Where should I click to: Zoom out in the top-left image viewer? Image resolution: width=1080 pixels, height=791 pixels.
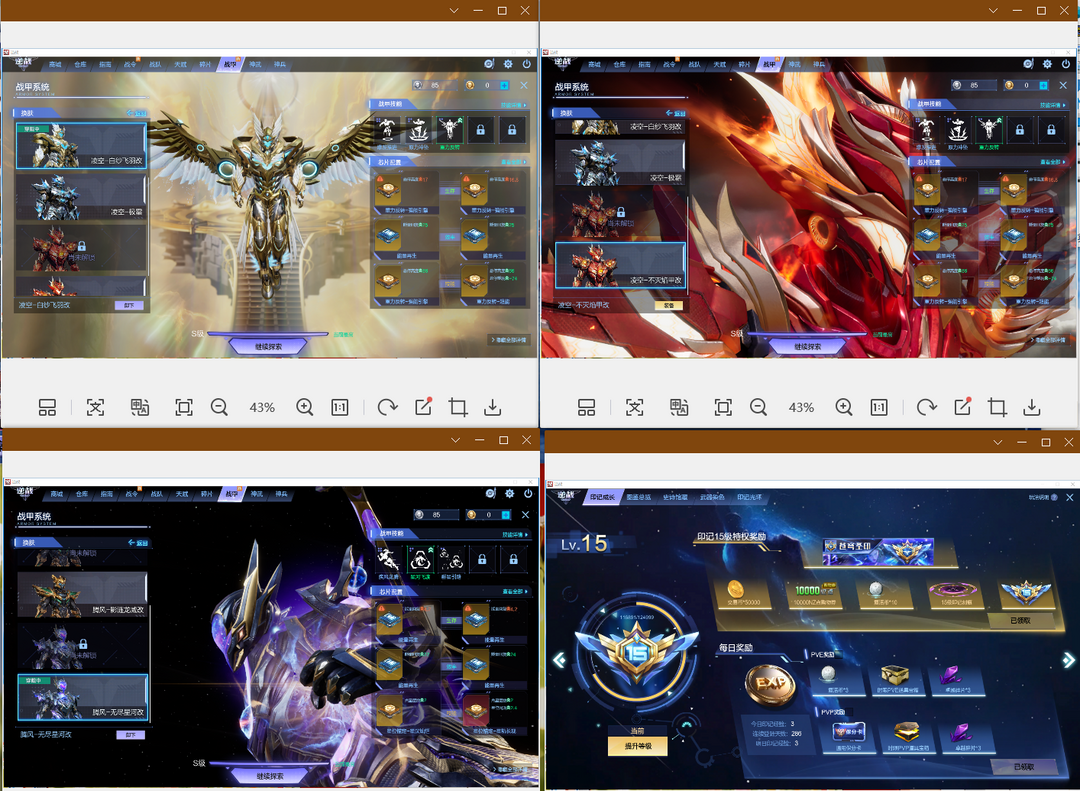pyautogui.click(x=219, y=407)
